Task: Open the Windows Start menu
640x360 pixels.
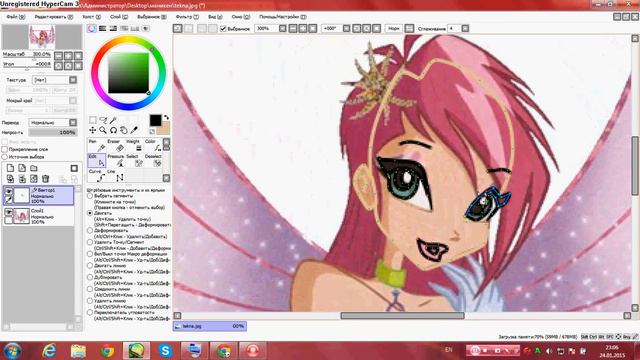Action: 12,351
